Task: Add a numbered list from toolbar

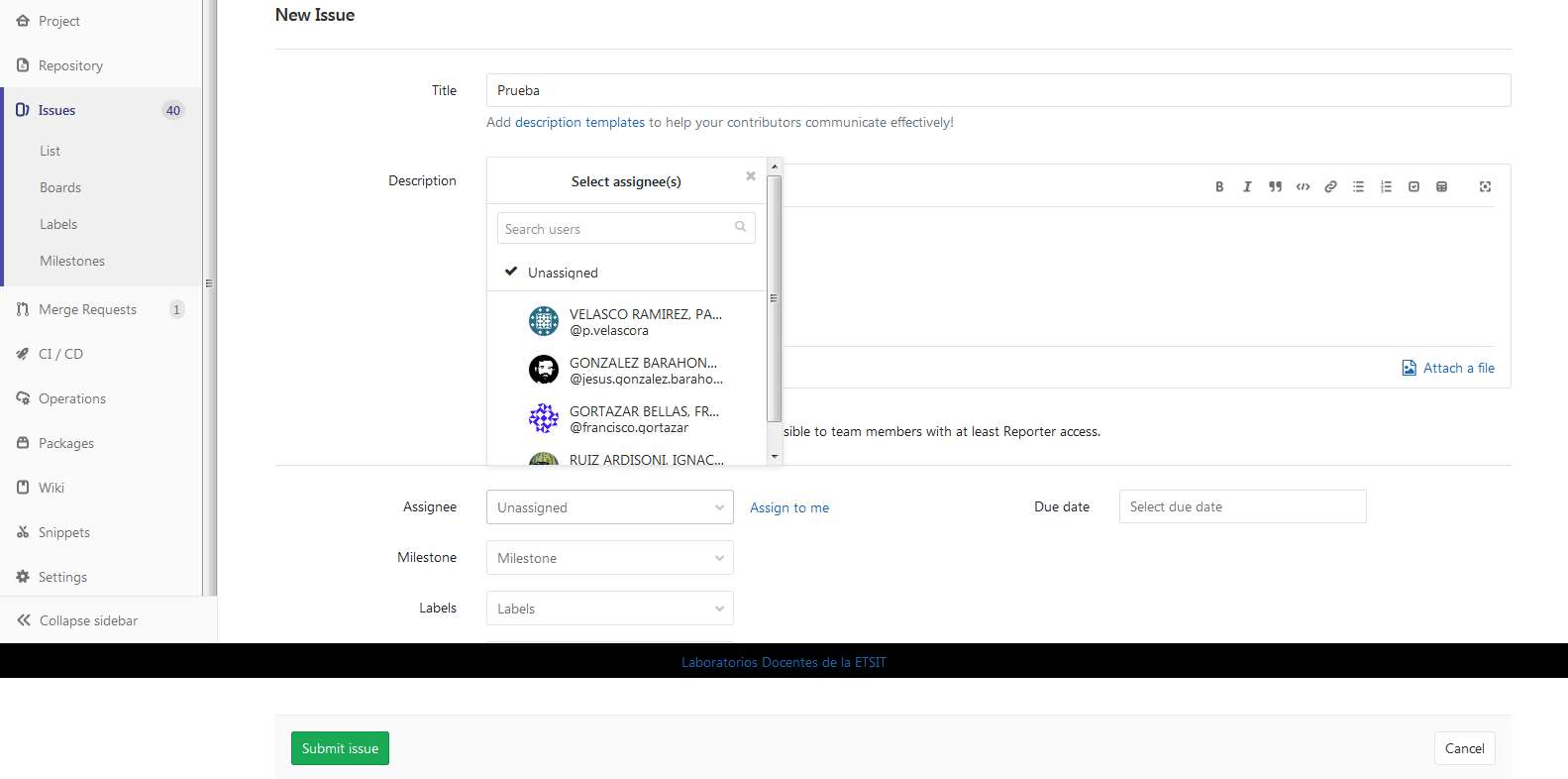Action: tap(1386, 186)
